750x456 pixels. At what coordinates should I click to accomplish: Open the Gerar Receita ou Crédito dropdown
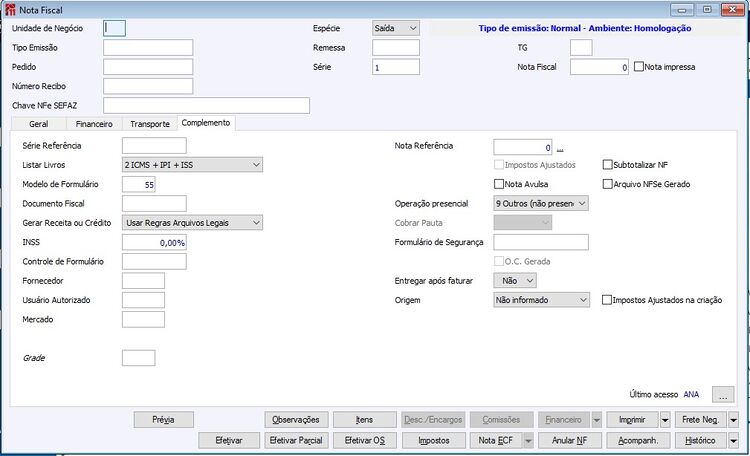[x=192, y=222]
